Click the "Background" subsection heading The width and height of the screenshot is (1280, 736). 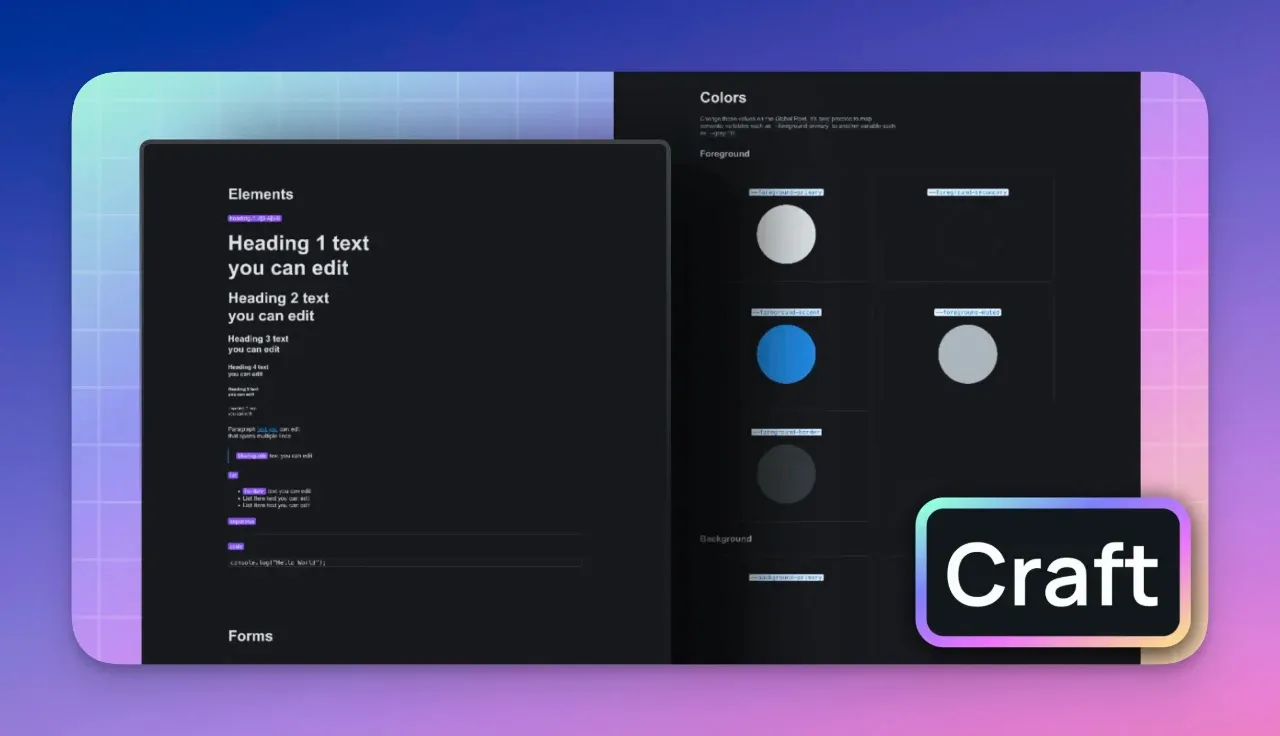tap(726, 539)
